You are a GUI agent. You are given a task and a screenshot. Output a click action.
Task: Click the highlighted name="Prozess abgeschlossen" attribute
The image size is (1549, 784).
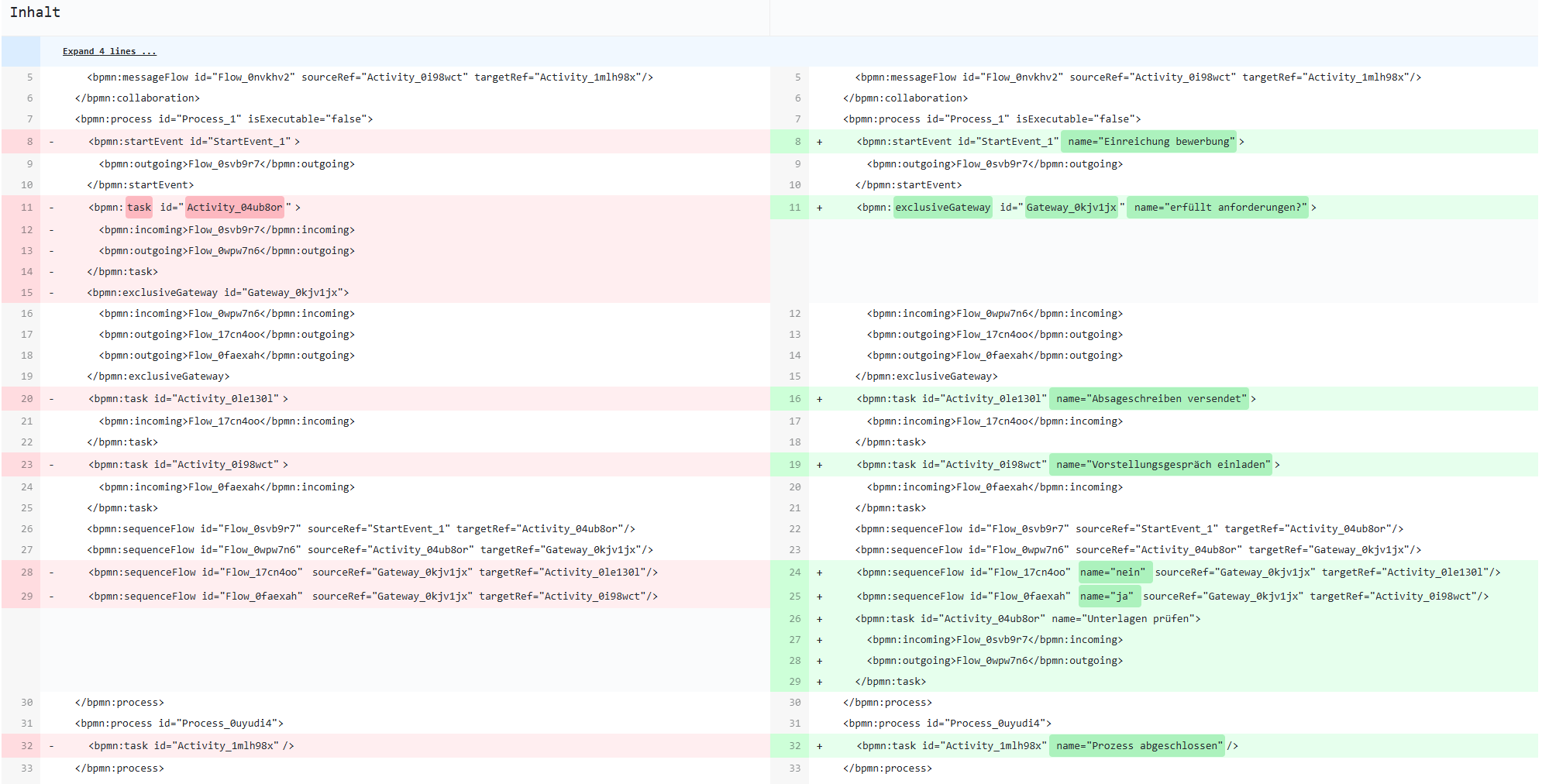[x=1136, y=746]
